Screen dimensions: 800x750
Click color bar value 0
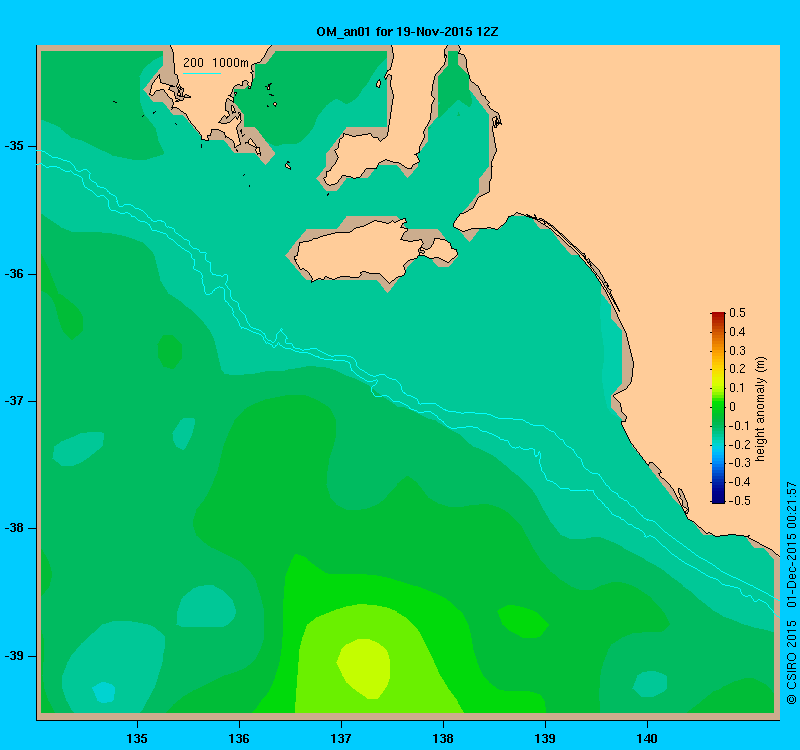coord(733,407)
